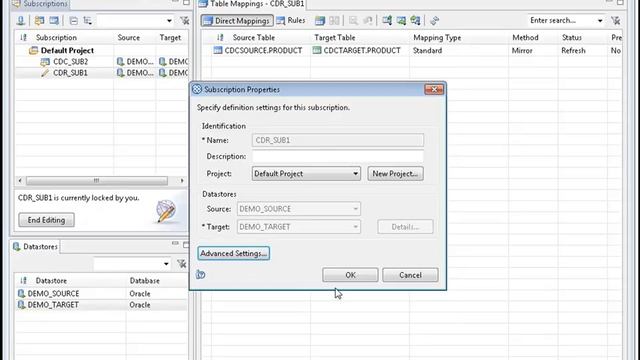The width and height of the screenshot is (640, 360).
Task: Click the Status column header
Action: pos(571,38)
